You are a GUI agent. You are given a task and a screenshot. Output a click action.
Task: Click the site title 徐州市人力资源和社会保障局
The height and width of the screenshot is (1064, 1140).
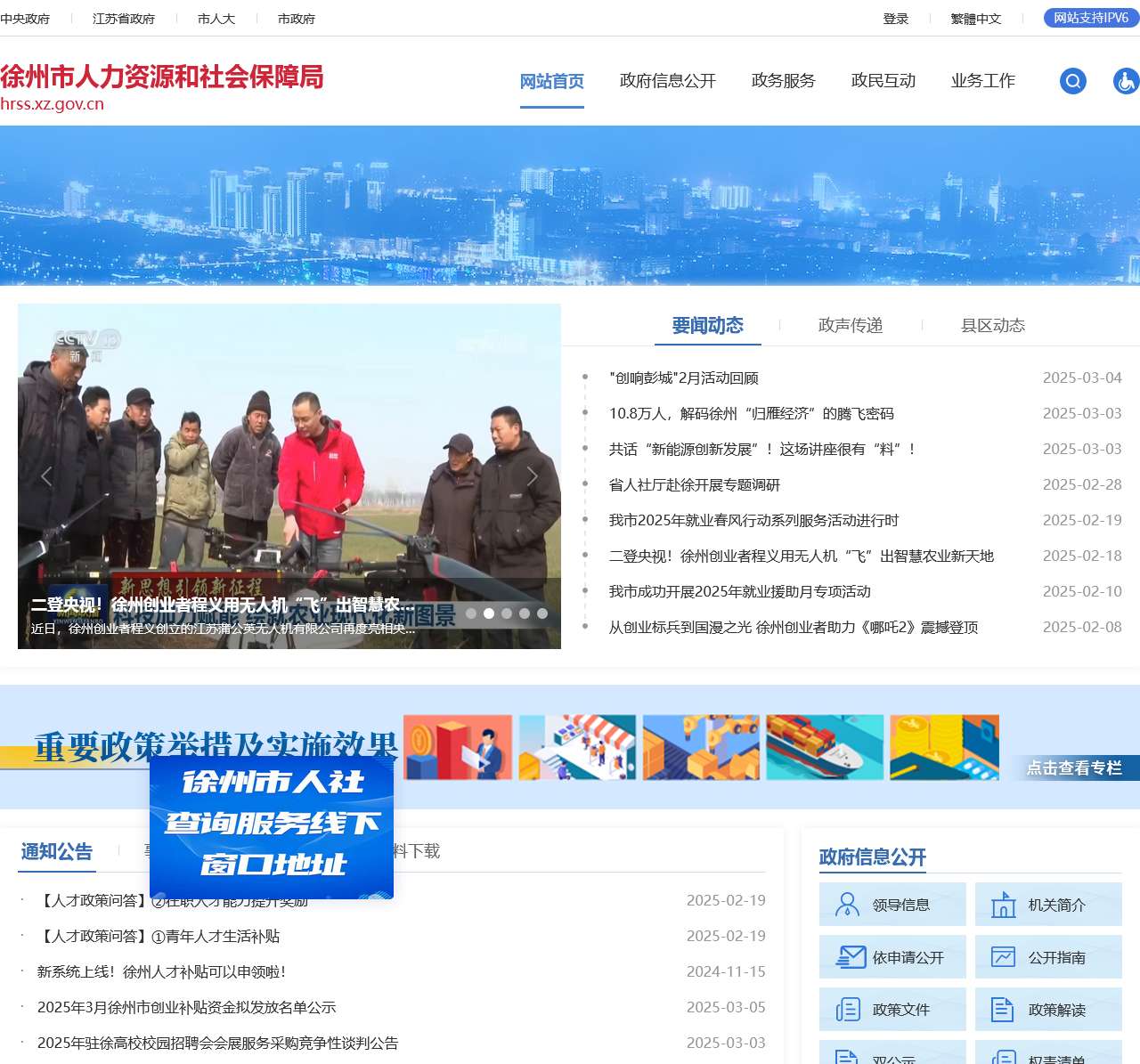coord(162,77)
